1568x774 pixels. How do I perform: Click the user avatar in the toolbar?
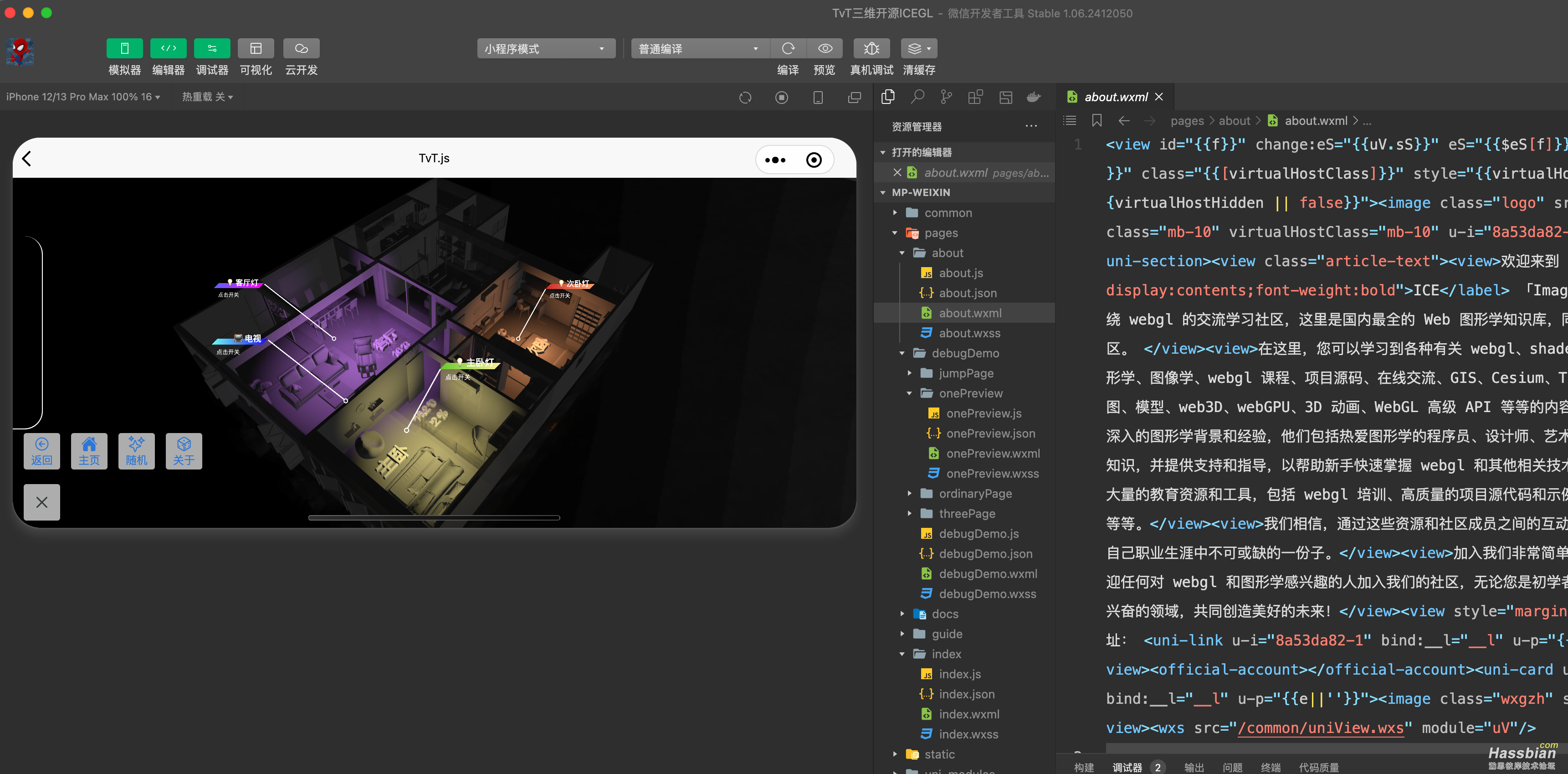20,52
